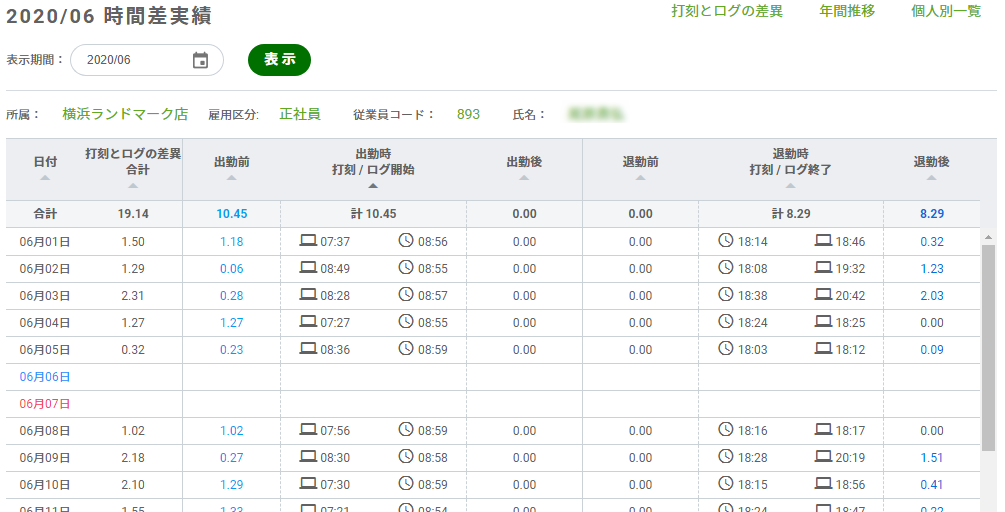
Task: Open the 打刻とログの差異 tab link
Action: point(727,11)
